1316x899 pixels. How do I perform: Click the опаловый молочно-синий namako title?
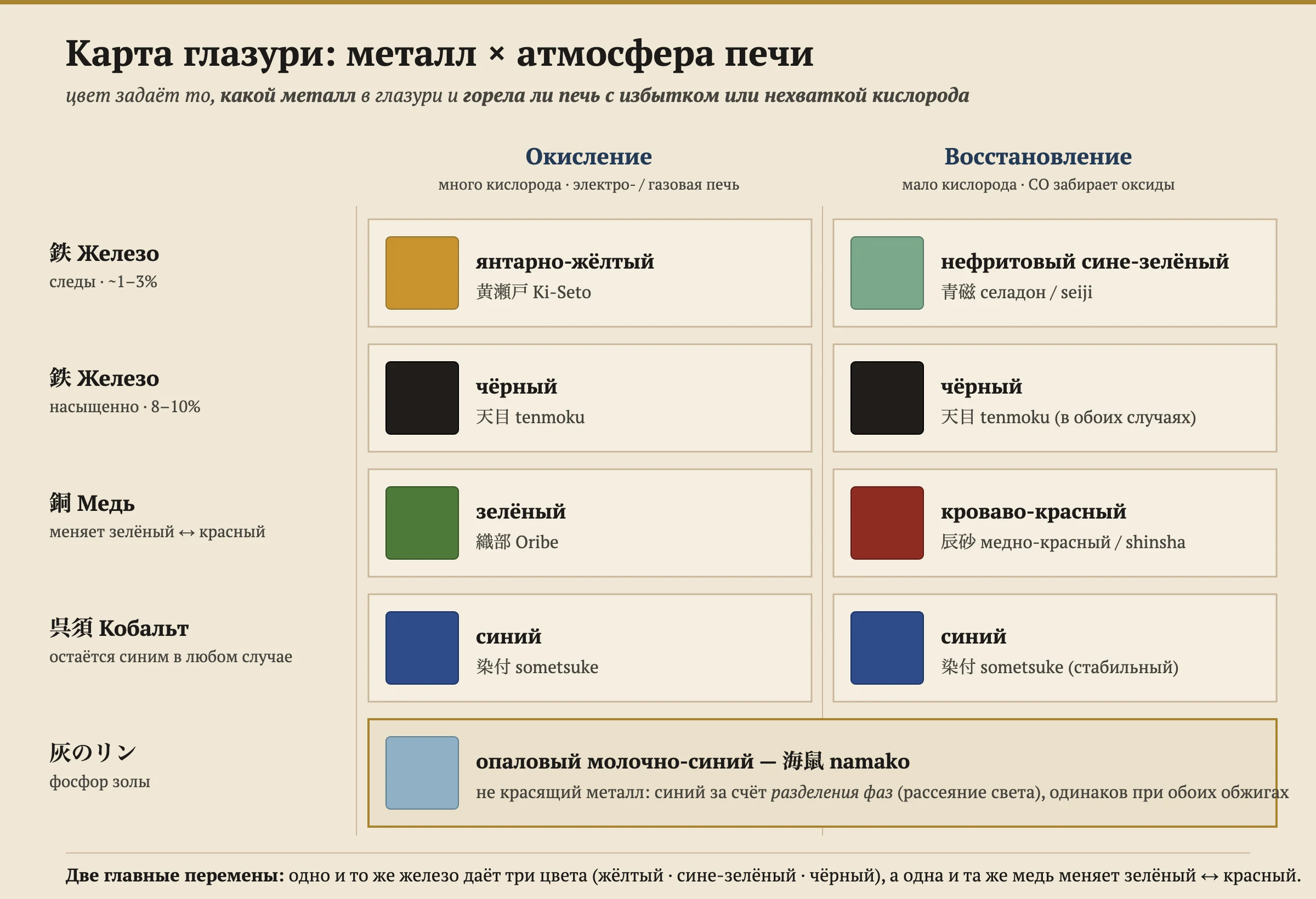693,761
